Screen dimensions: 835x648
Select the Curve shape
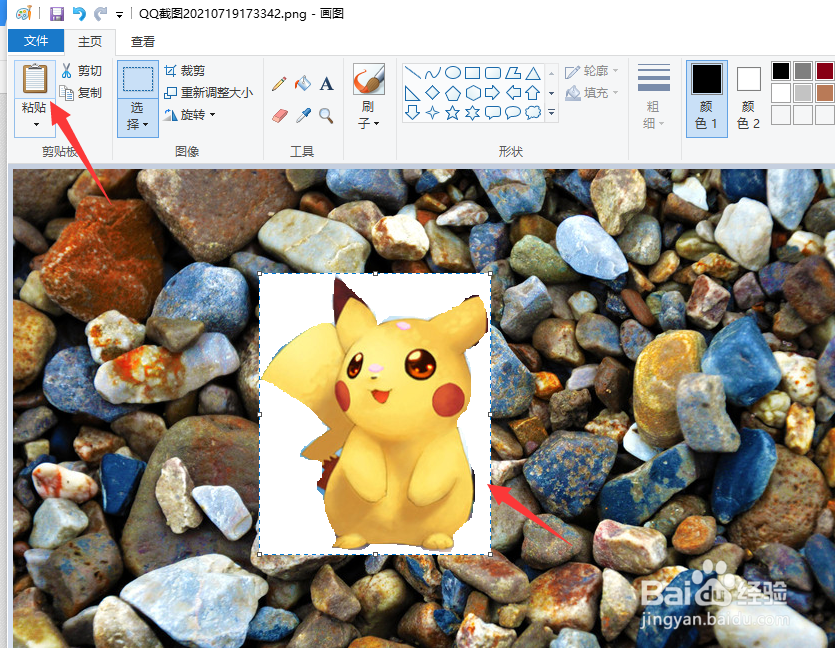pyautogui.click(x=432, y=73)
